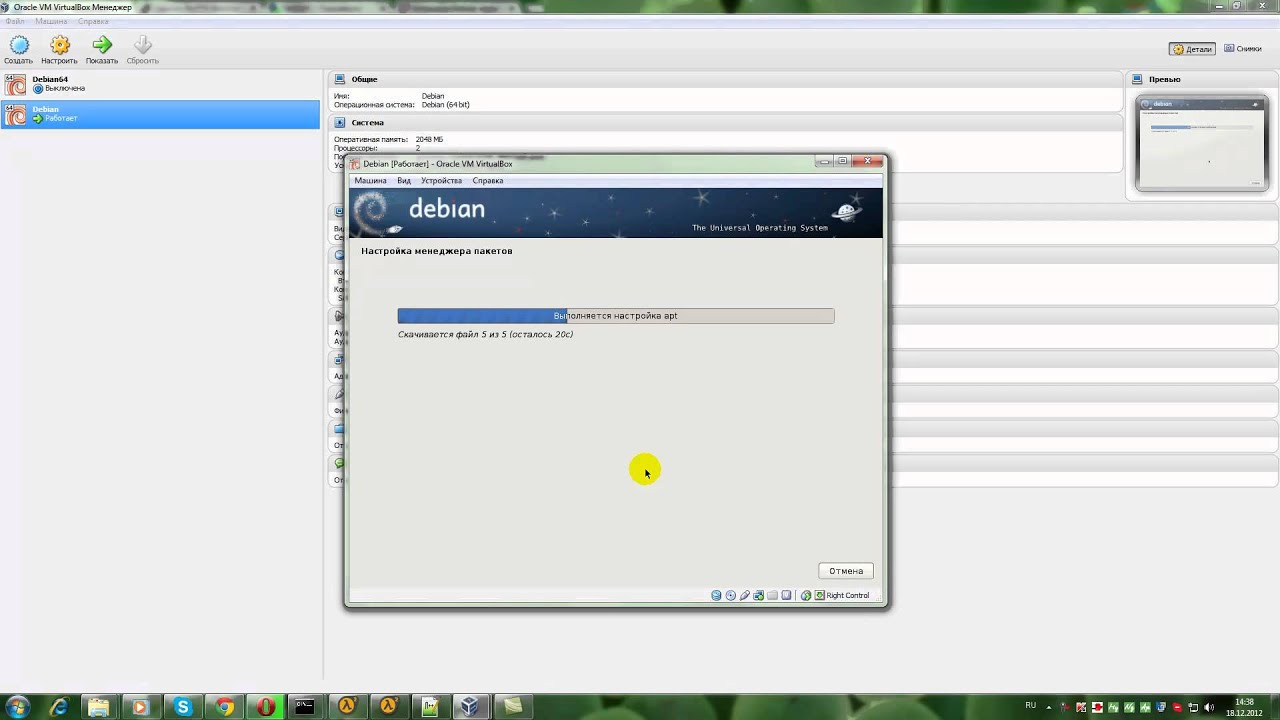The height and width of the screenshot is (720, 1280).
Task: Click the mouse integration icon in VM status bar
Action: (806, 595)
